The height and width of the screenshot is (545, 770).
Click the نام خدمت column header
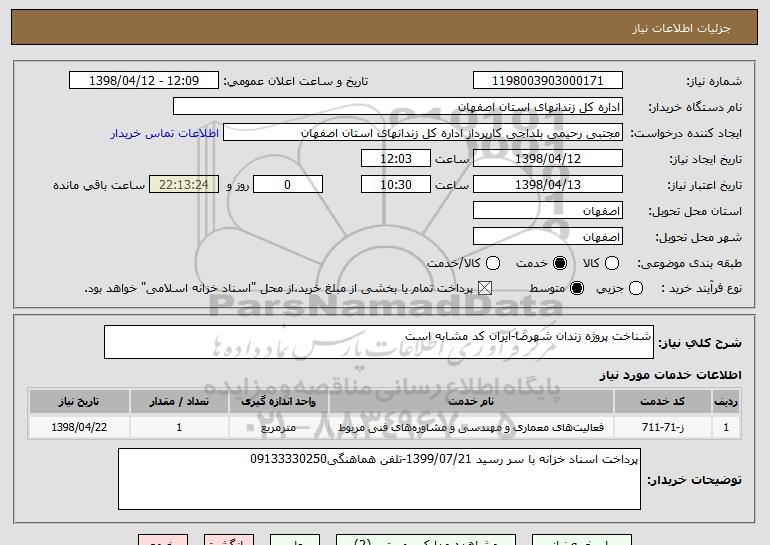click(x=471, y=402)
